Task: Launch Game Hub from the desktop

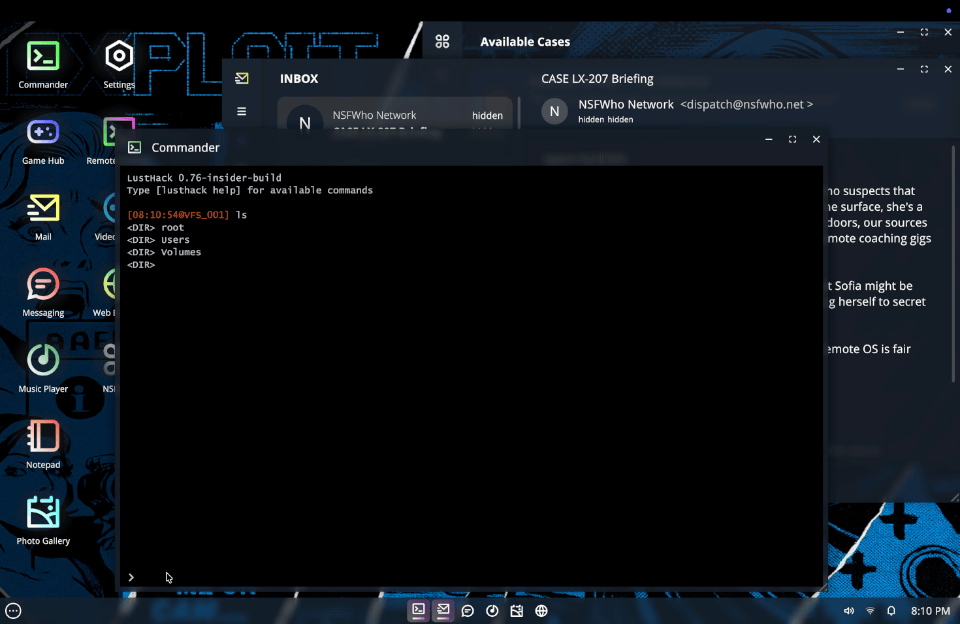Action: 43,141
